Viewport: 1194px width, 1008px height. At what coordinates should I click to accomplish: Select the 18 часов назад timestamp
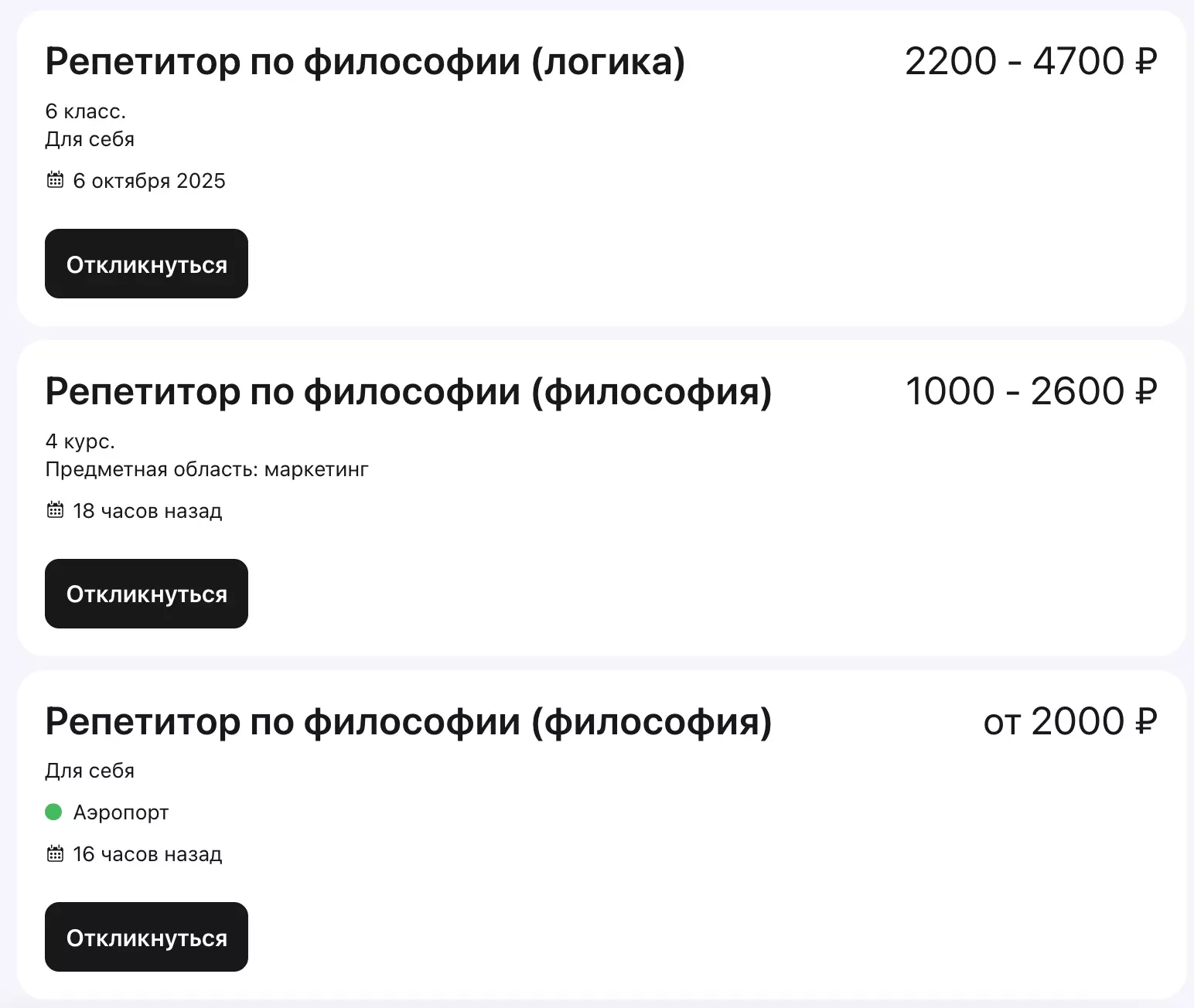[x=148, y=510]
